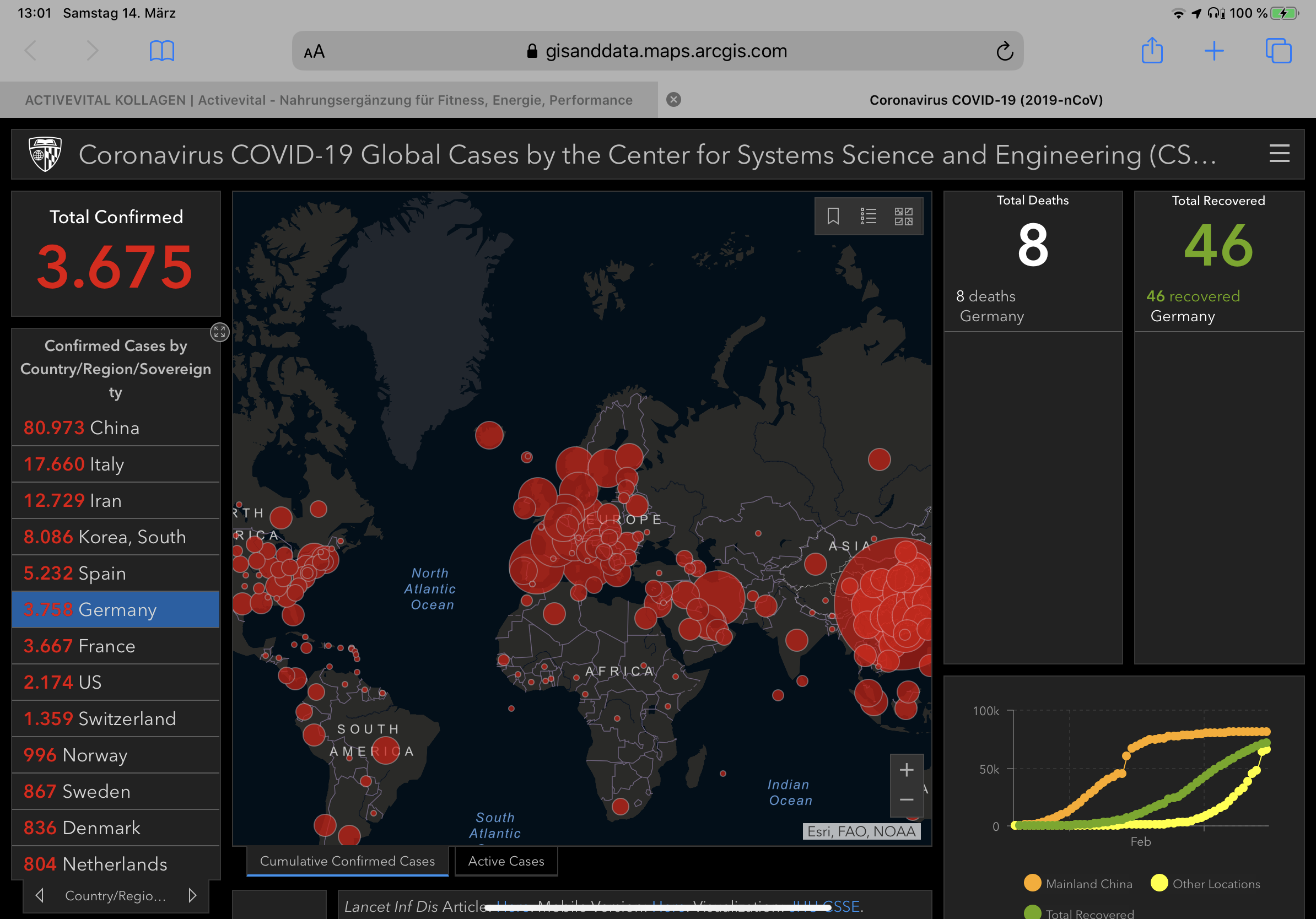Screen dimensions: 1316x919
Task: Click the Wi-Fi status icon
Action: tap(1178, 13)
